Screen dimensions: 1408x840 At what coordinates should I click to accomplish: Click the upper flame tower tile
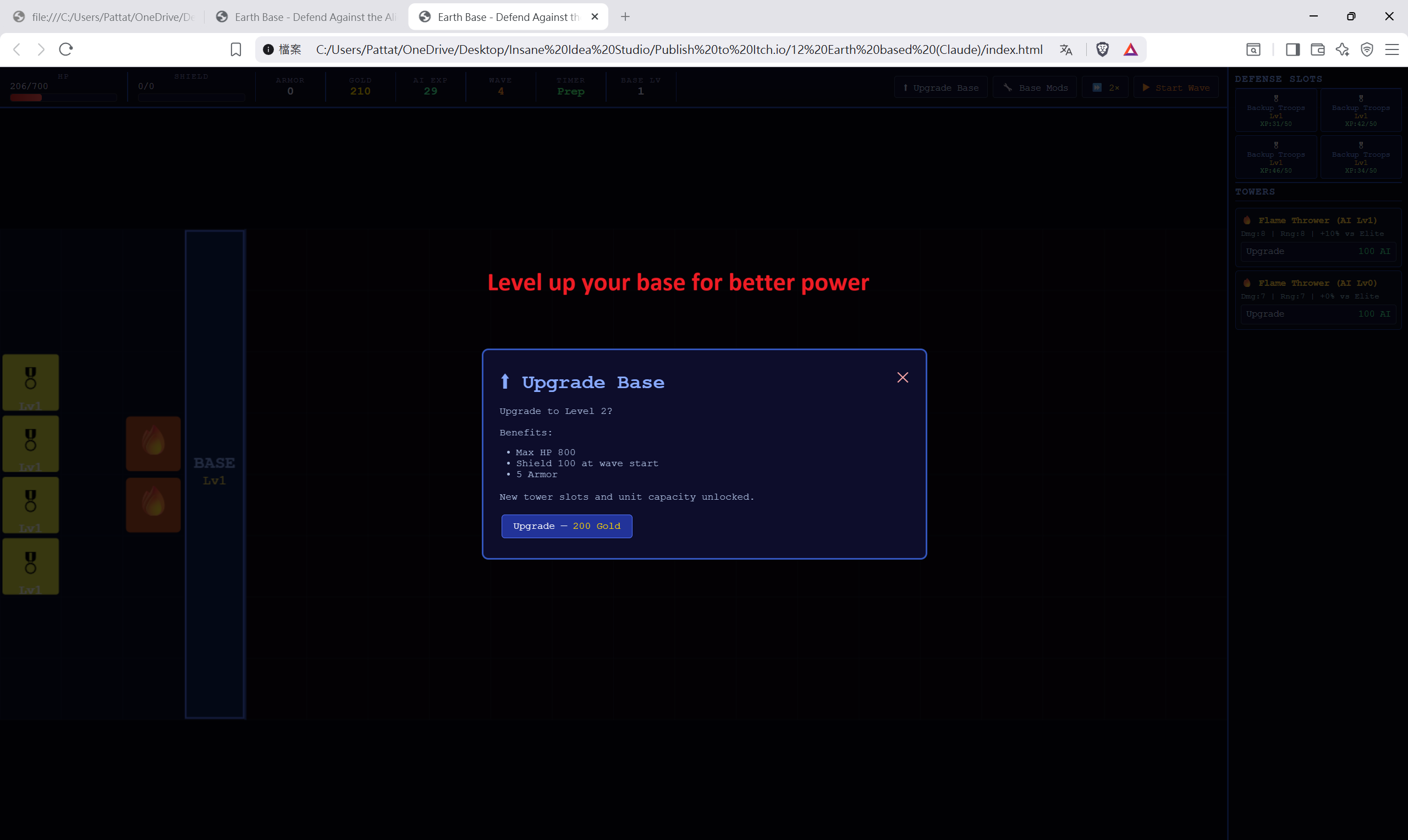153,443
